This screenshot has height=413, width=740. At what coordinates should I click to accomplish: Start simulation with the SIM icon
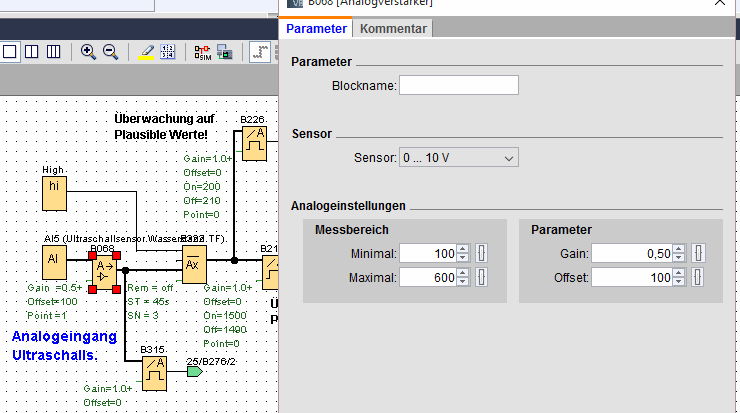pyautogui.click(x=202, y=51)
